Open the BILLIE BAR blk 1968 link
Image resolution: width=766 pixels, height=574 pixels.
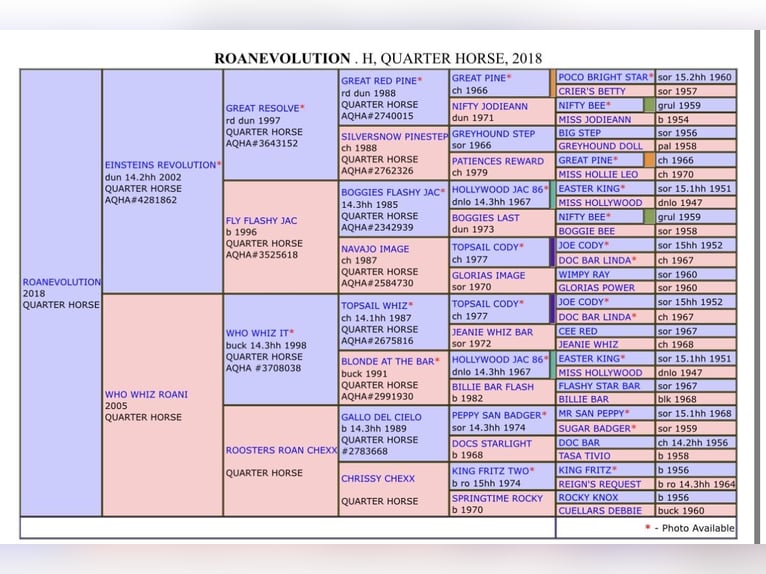tap(583, 399)
